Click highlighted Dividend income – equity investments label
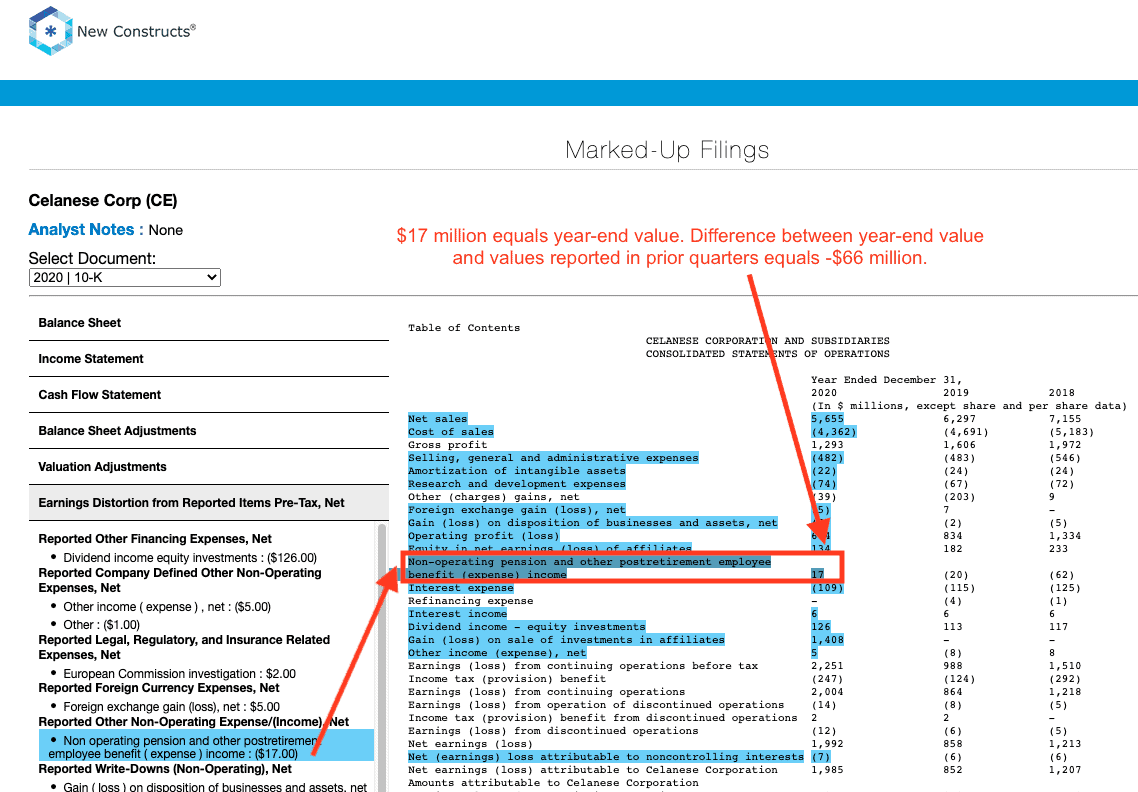 coord(526,627)
